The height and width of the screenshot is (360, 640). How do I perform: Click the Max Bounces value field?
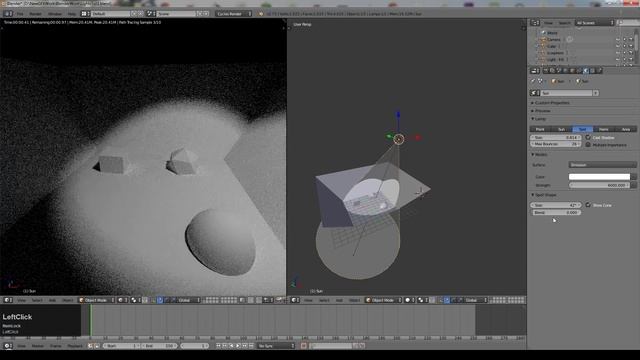pos(556,144)
